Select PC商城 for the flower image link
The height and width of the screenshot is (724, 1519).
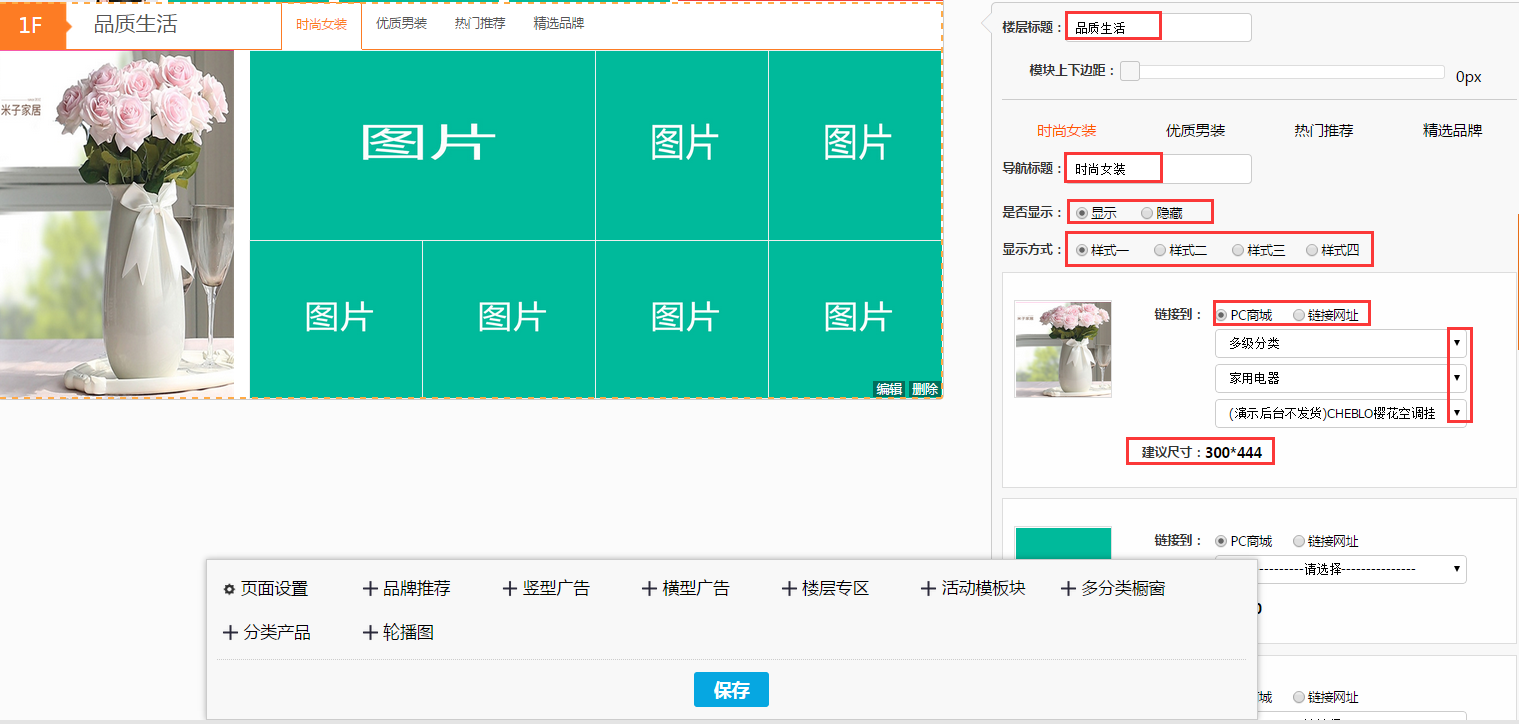click(x=1221, y=315)
